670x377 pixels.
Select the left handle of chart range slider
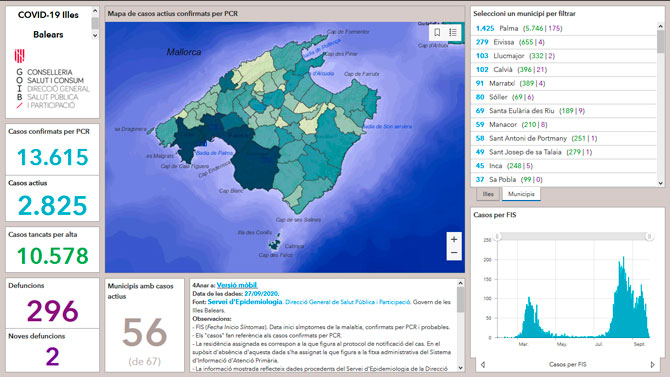point(497,236)
